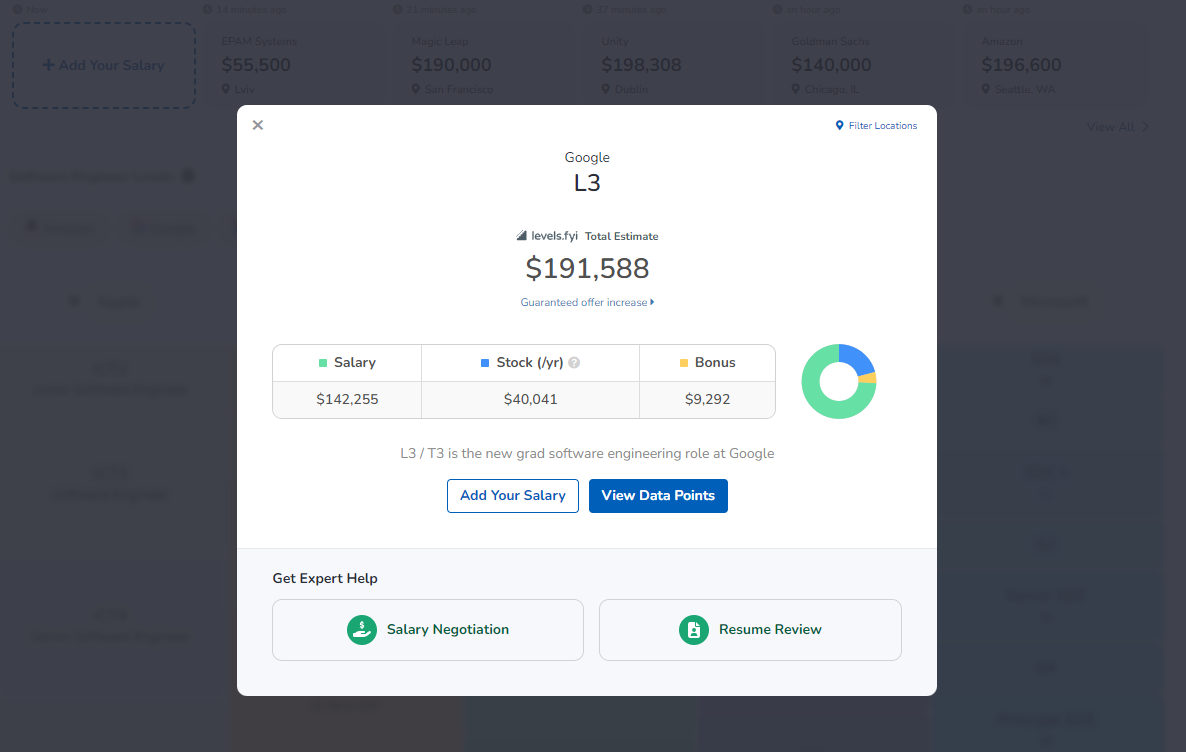Click the L3 / T3 new grad description text
The width and height of the screenshot is (1186, 752).
pyautogui.click(x=587, y=453)
